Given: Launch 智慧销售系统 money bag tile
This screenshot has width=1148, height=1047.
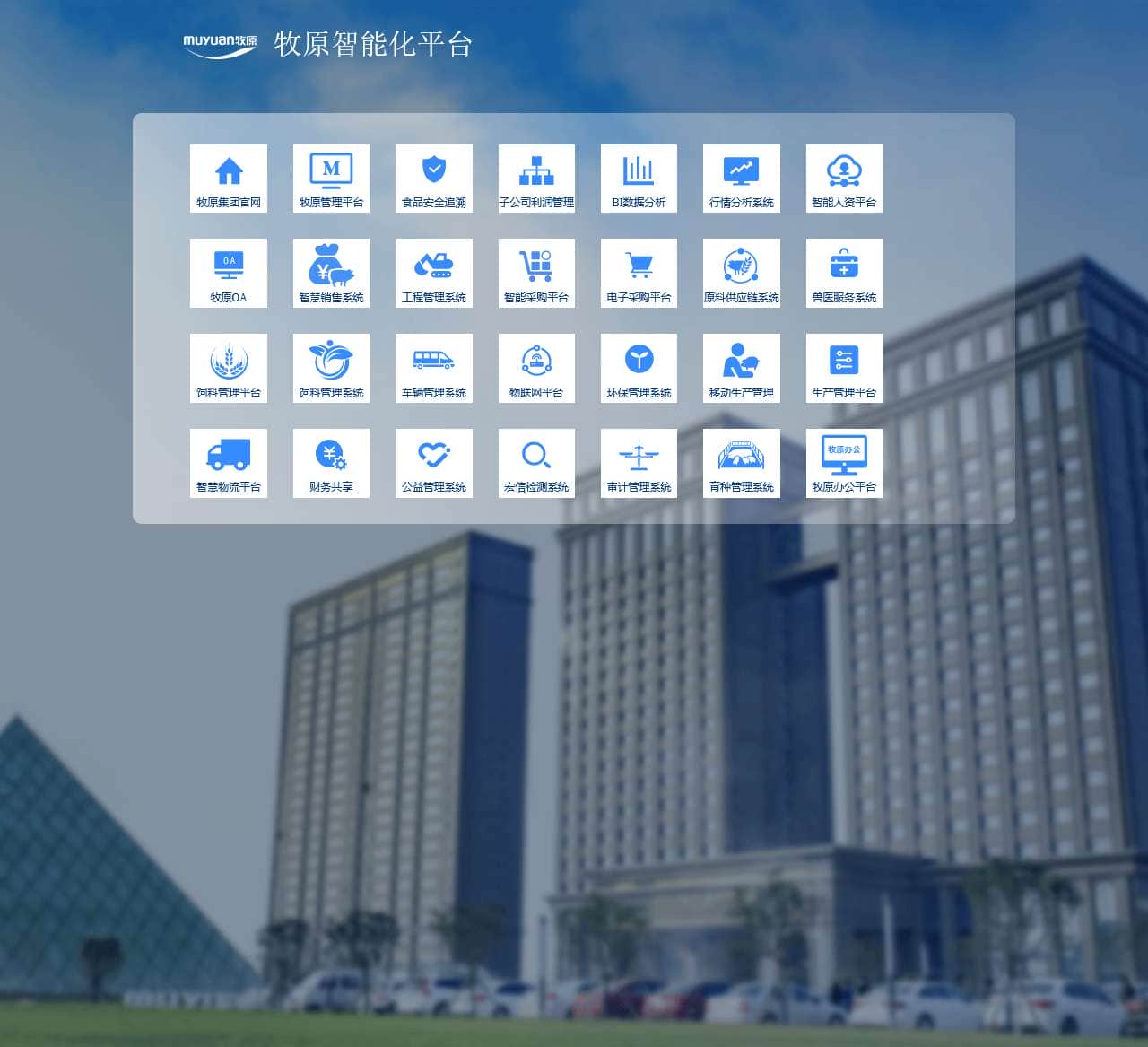Looking at the screenshot, I should (x=331, y=273).
